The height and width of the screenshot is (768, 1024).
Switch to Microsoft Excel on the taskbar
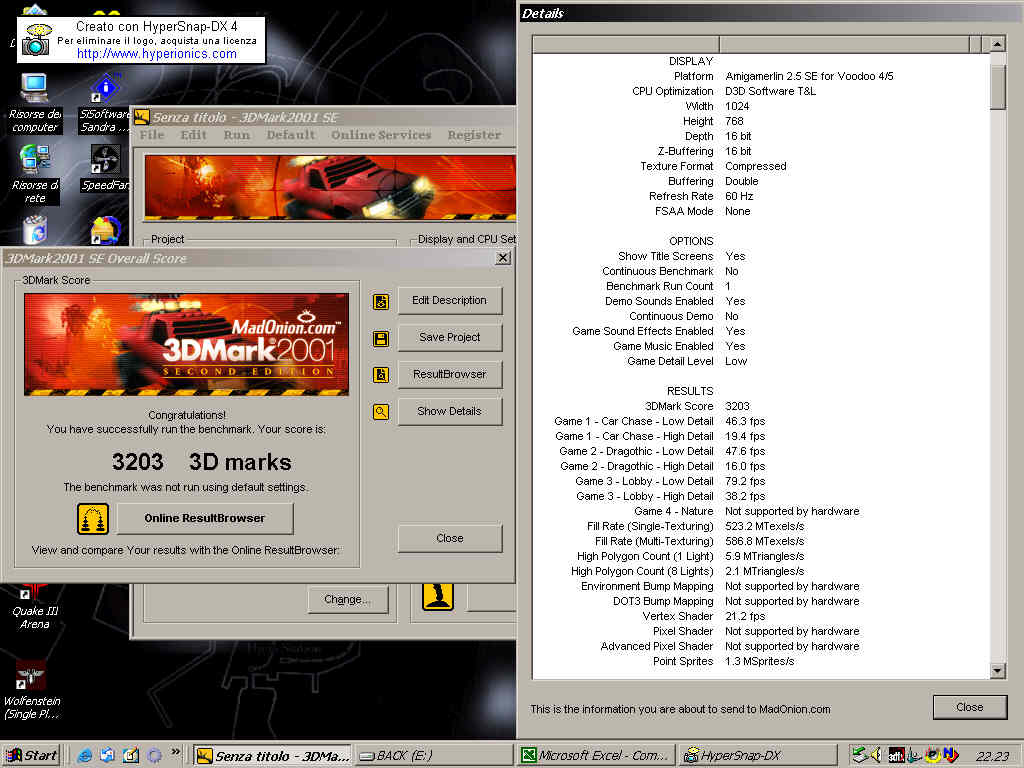tap(596, 756)
